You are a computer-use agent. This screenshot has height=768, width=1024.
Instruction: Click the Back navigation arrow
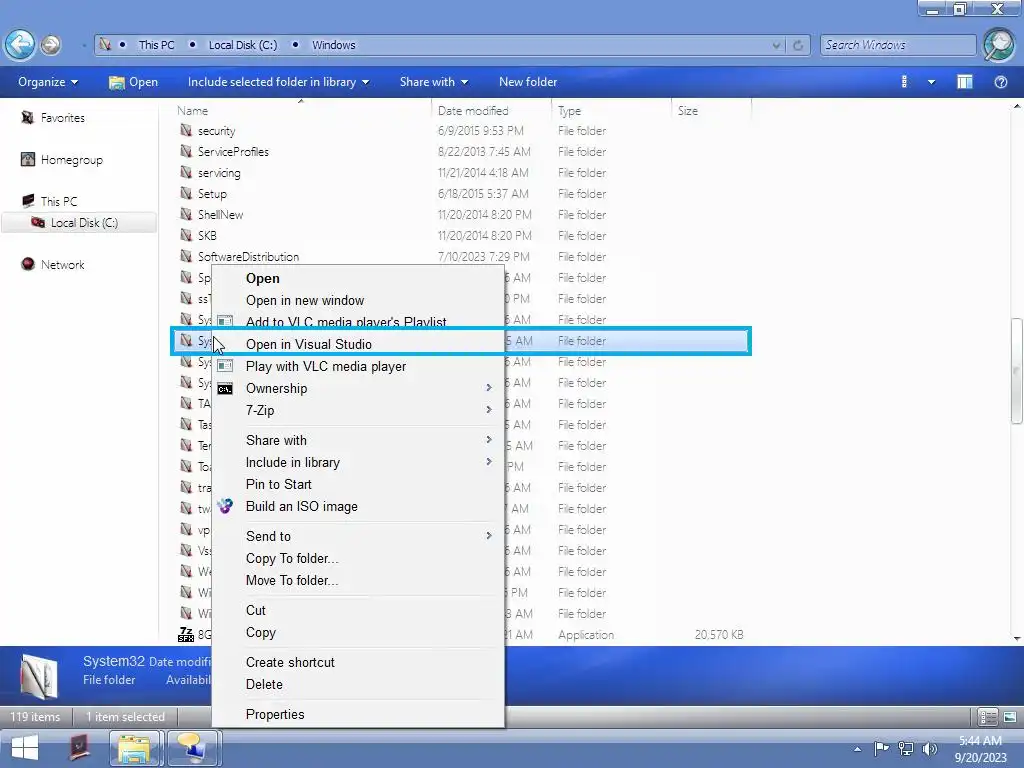[x=20, y=45]
